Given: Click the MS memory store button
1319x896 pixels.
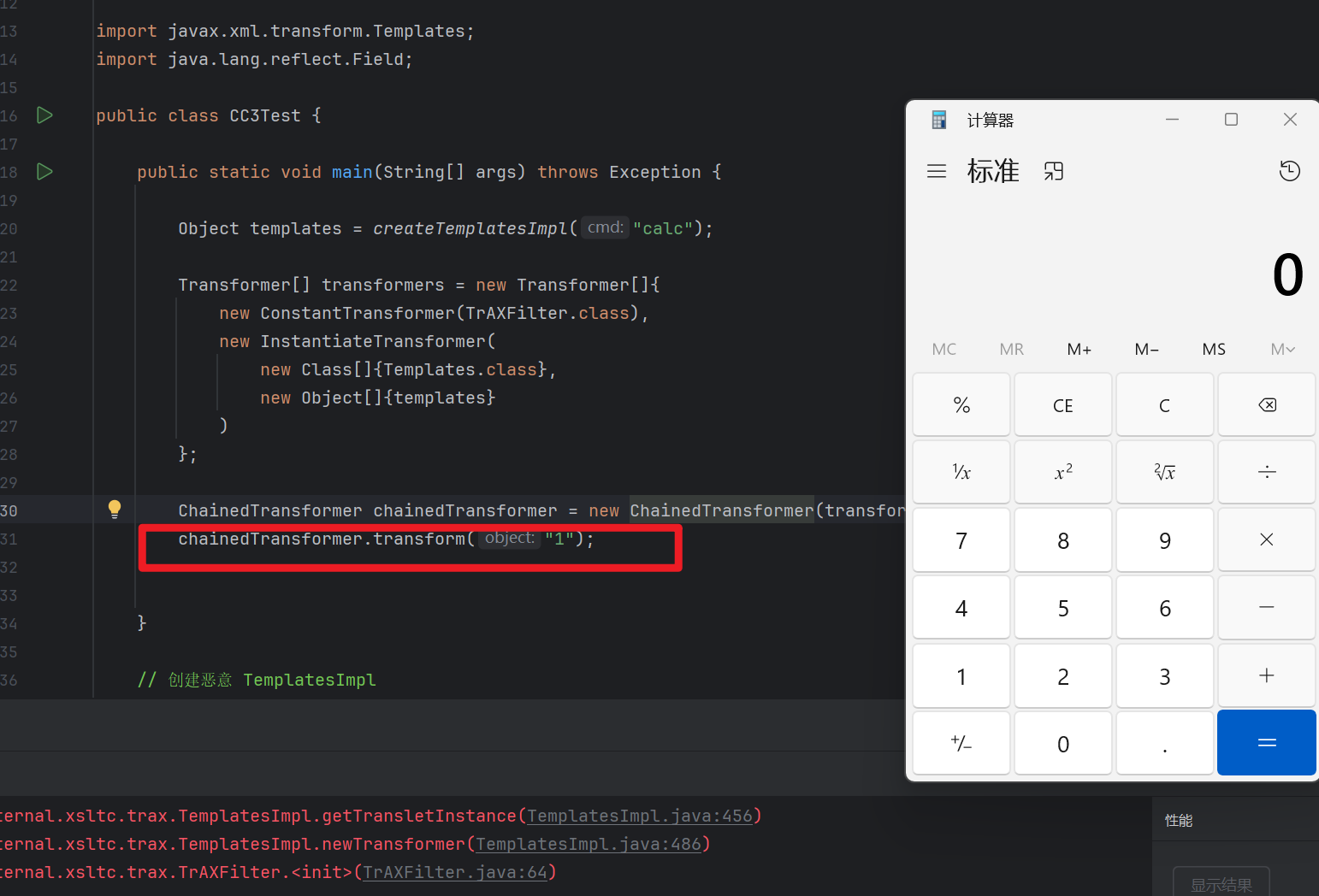Looking at the screenshot, I should click(x=1214, y=349).
